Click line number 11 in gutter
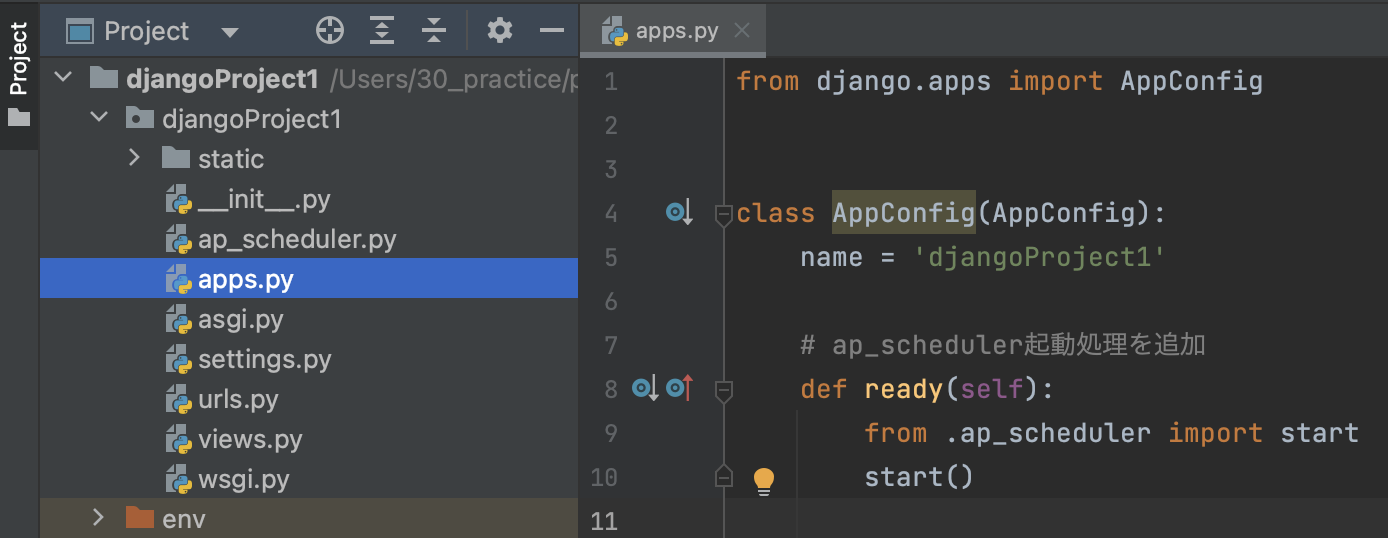This screenshot has height=538, width=1388. (x=604, y=520)
